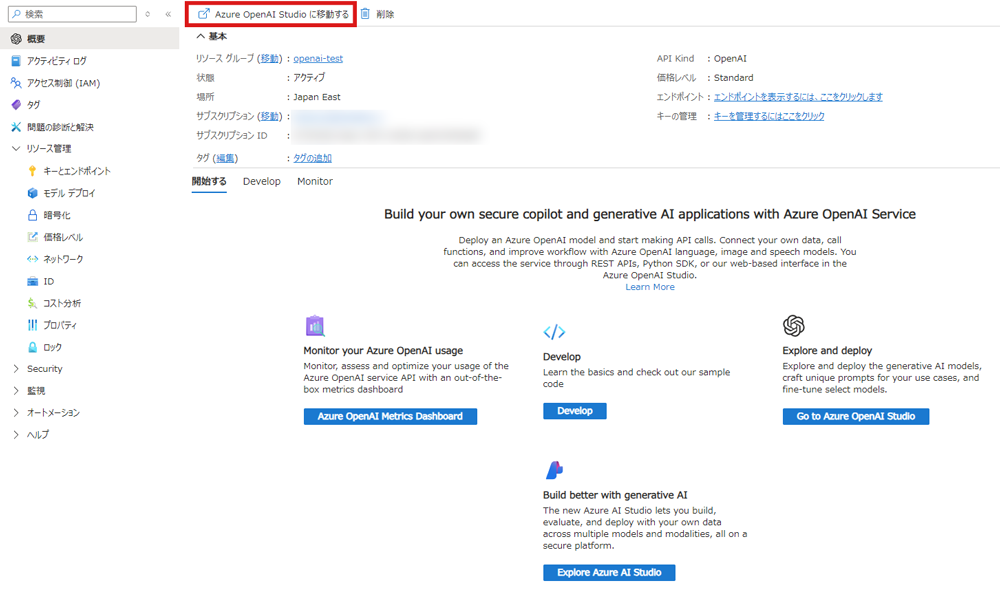Click the モデル デプロイ cube icon

[33, 193]
